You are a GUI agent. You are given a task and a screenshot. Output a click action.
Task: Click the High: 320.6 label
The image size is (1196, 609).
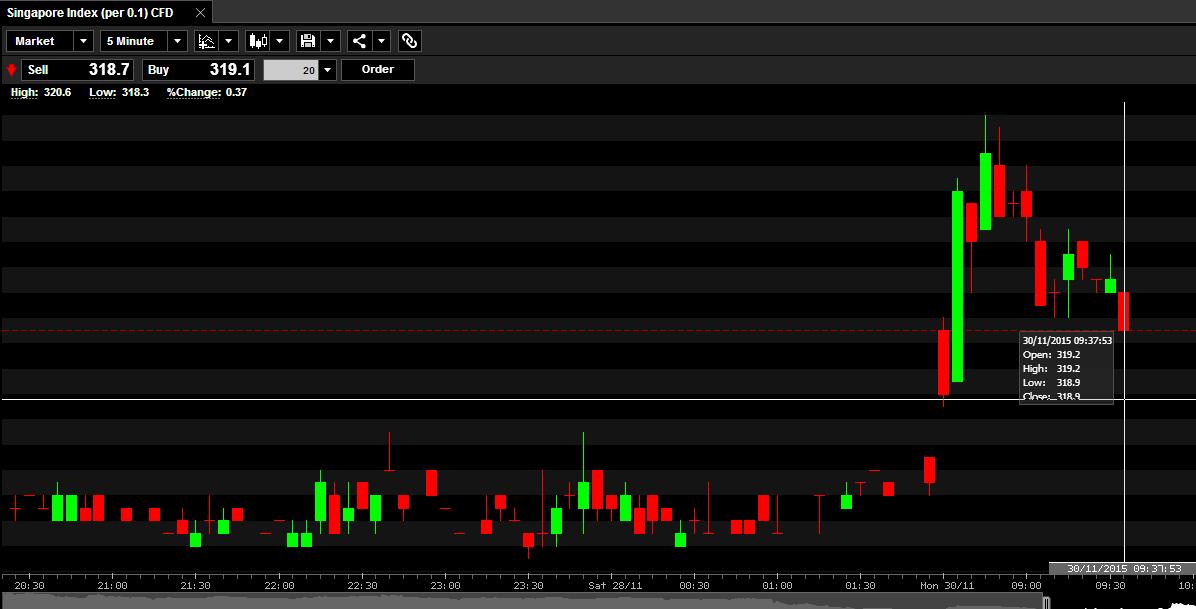point(41,92)
